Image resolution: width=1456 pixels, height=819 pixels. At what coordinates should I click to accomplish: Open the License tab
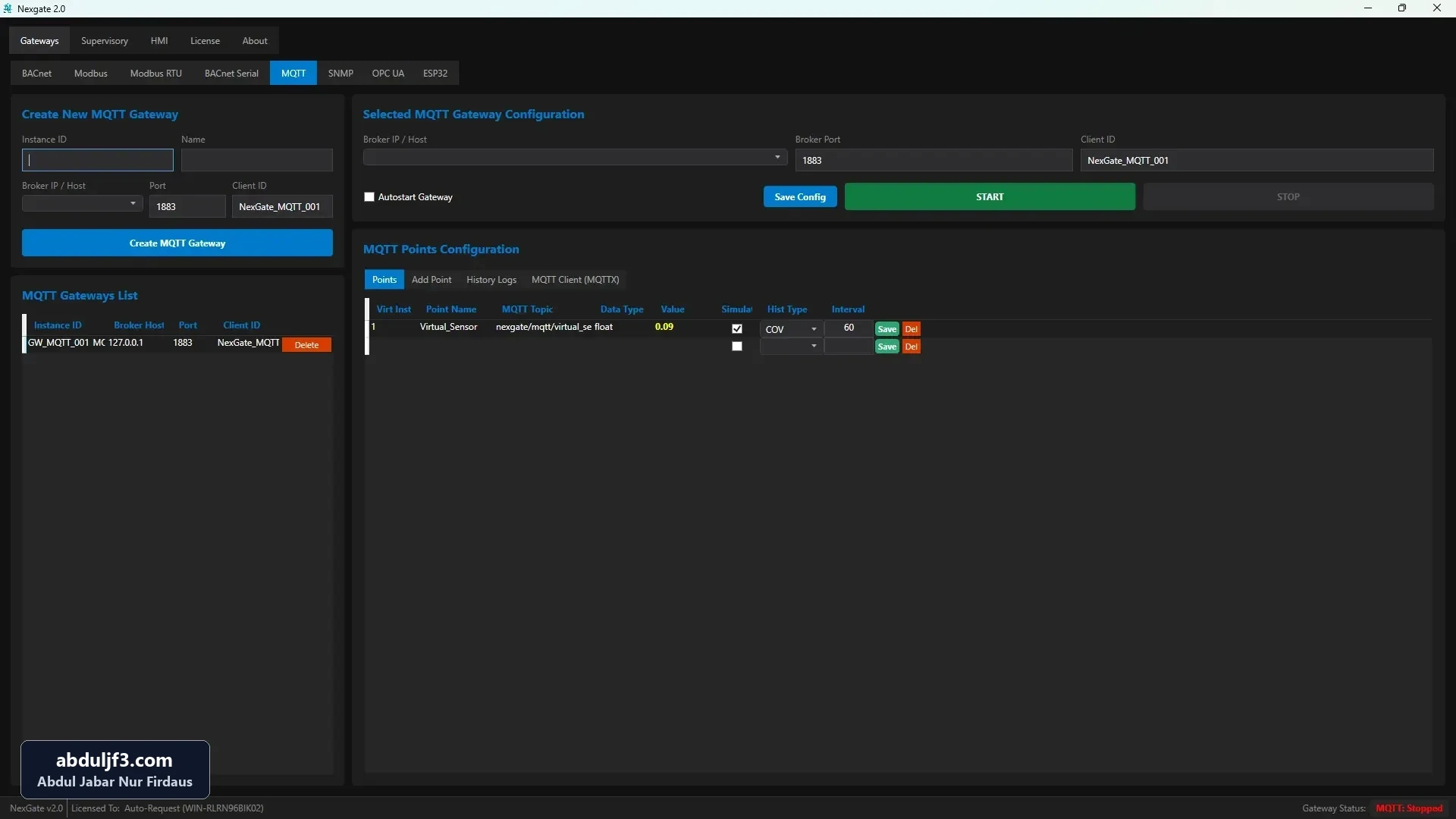205,41
